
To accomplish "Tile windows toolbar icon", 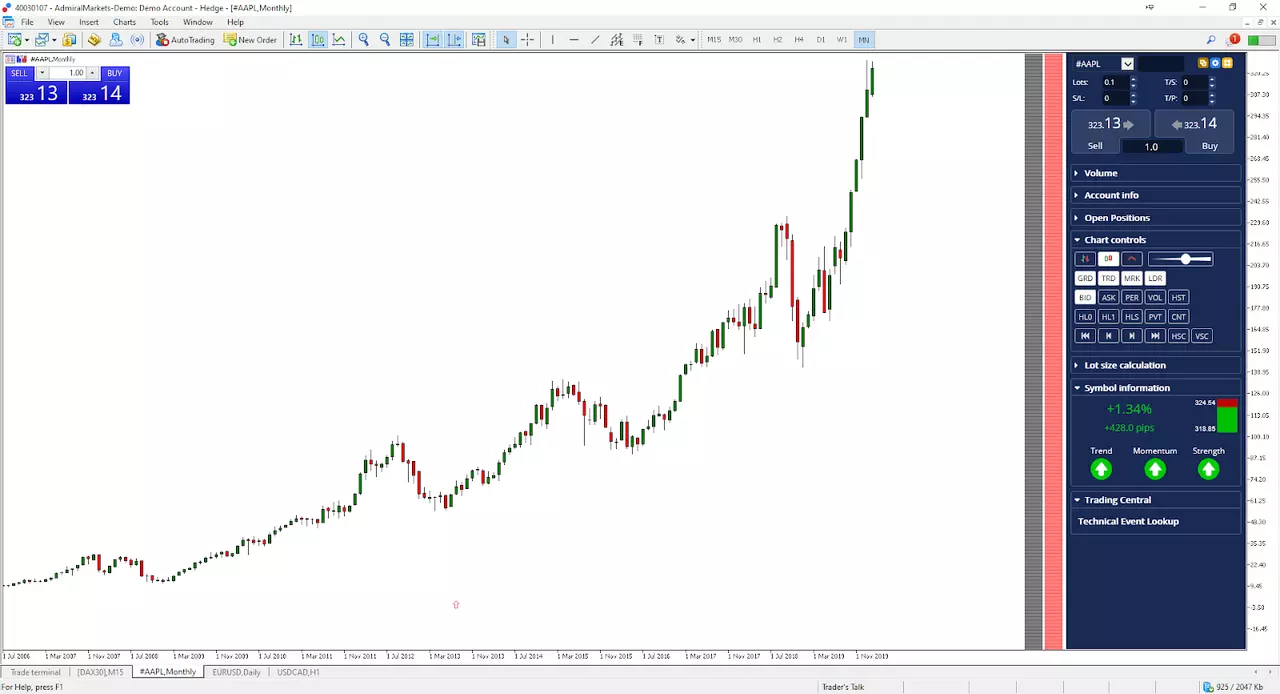I will (x=407, y=40).
